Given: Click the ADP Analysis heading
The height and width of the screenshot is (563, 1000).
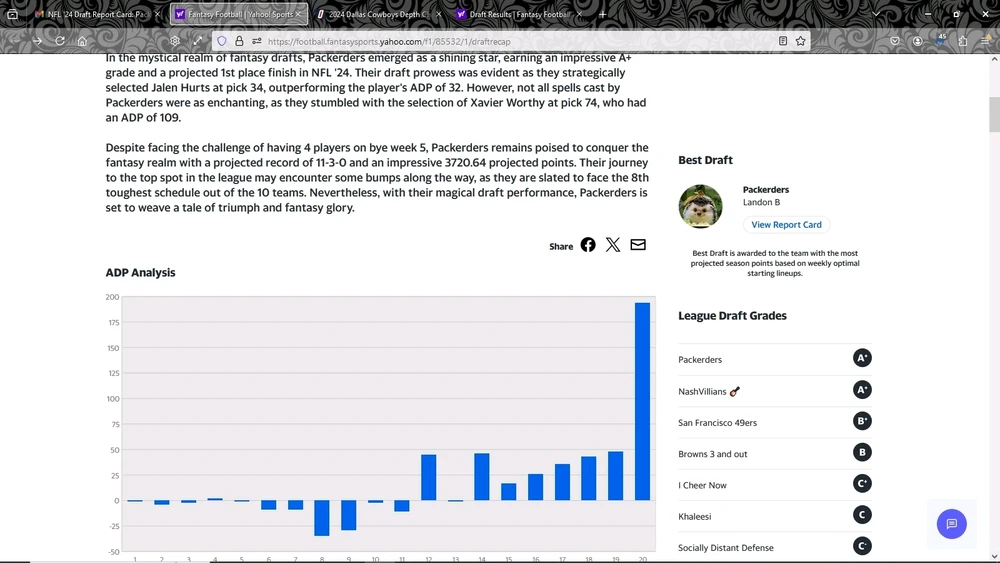Looking at the screenshot, I should coord(140,272).
